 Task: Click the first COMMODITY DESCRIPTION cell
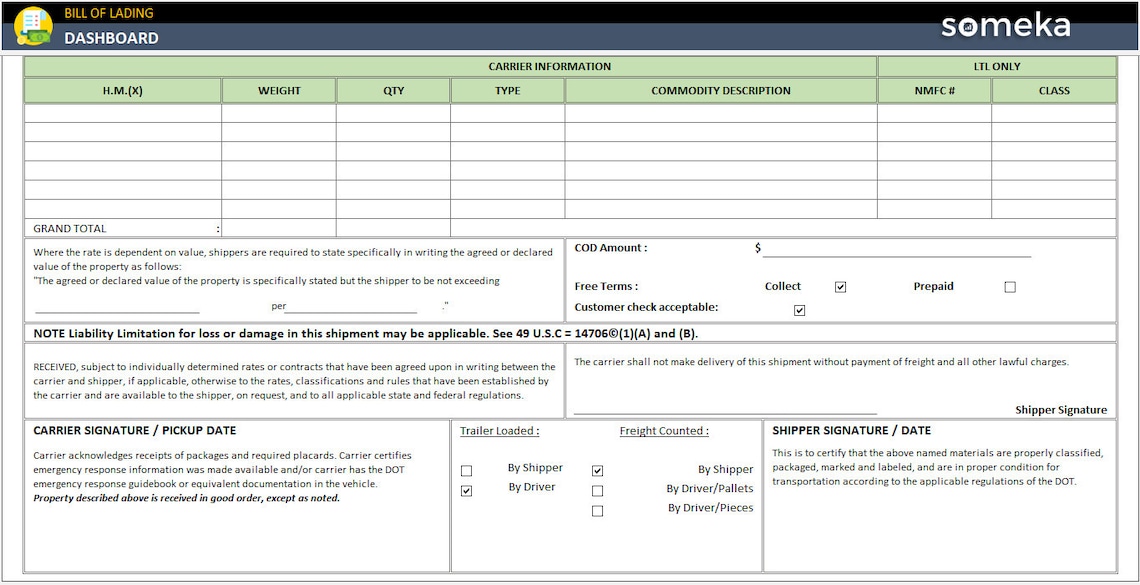[720, 113]
